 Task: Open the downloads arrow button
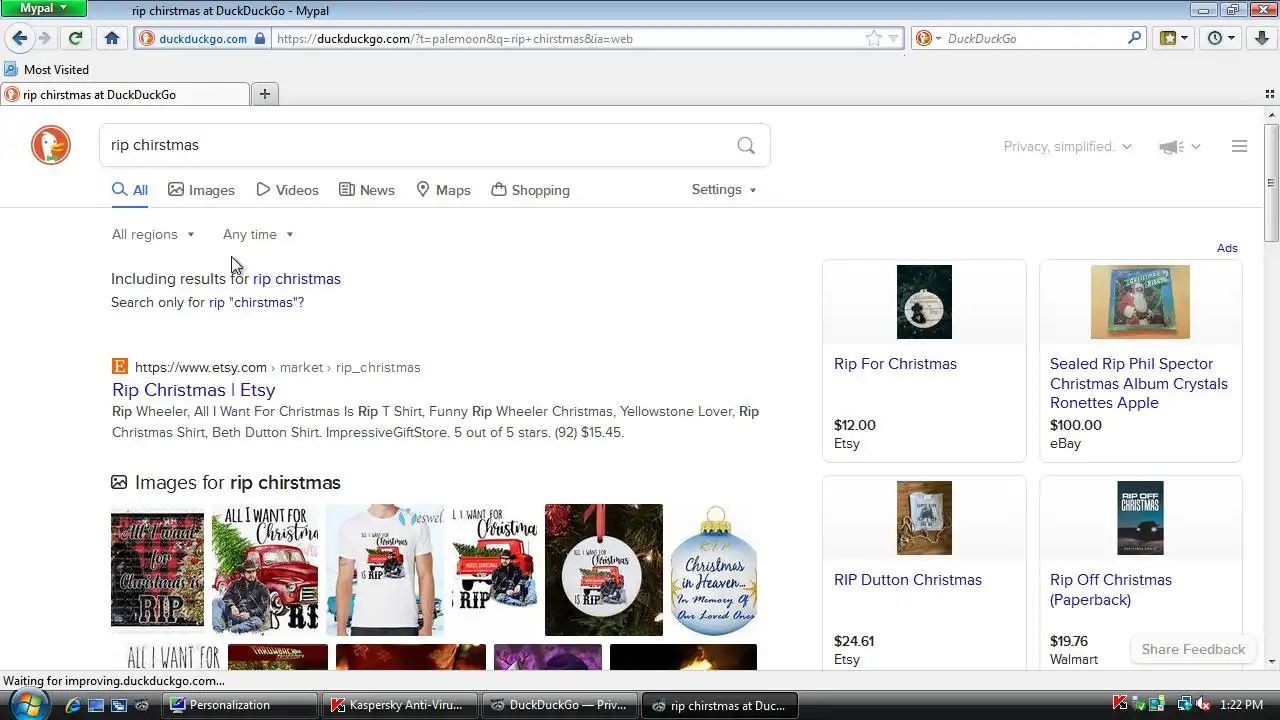(1262, 38)
